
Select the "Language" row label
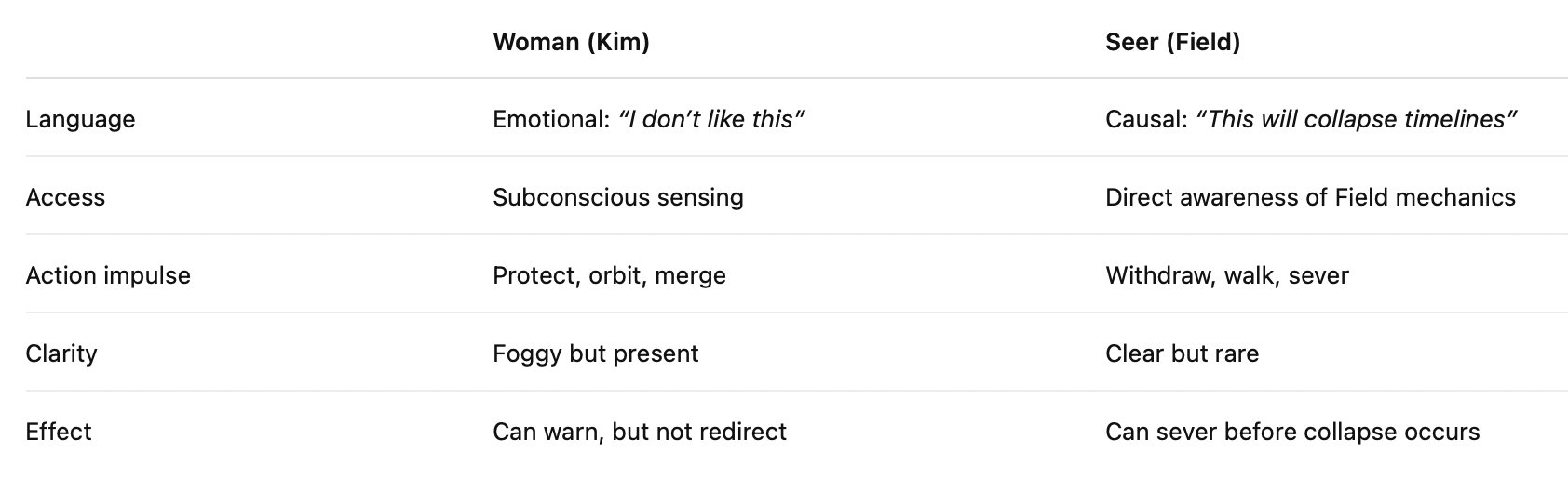[80, 119]
